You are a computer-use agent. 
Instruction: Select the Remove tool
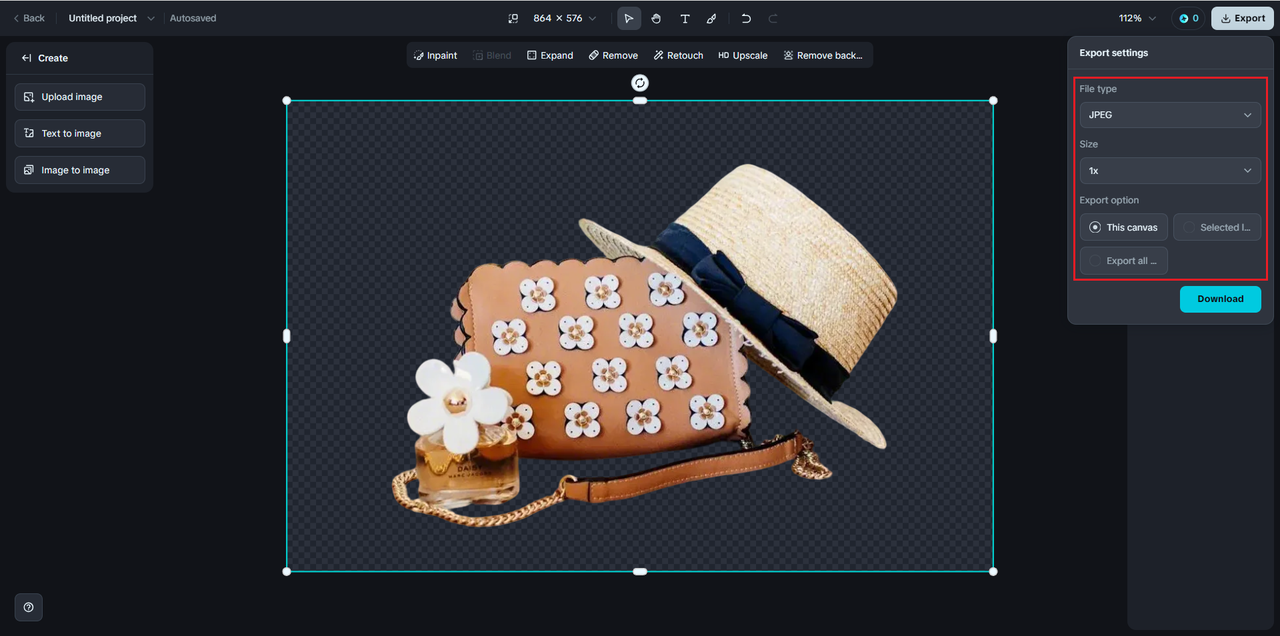pyautogui.click(x=613, y=55)
